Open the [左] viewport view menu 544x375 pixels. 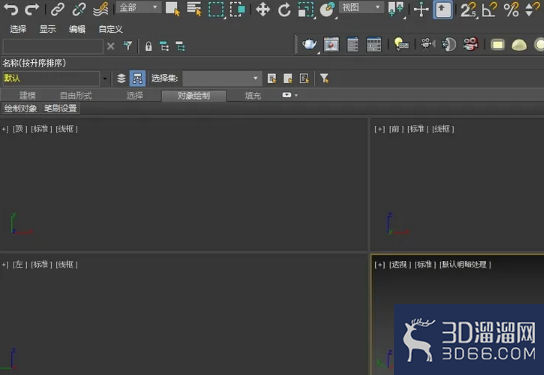19,265
